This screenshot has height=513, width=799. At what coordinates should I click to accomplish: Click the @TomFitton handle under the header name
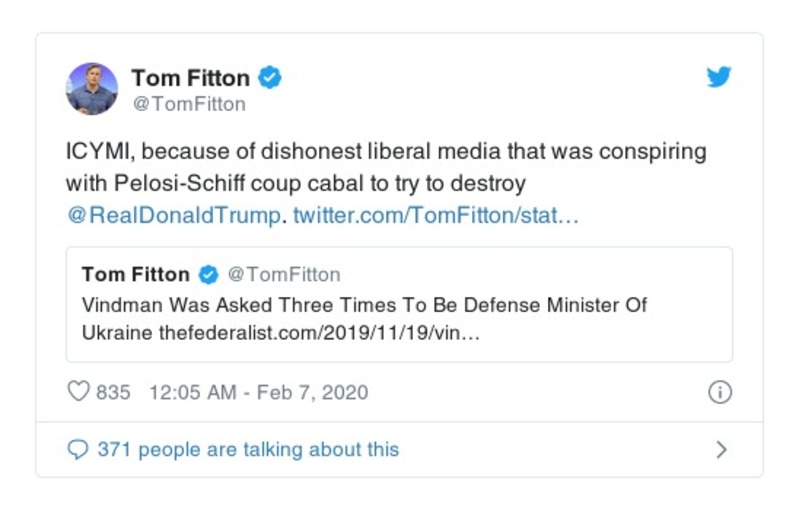[188, 104]
